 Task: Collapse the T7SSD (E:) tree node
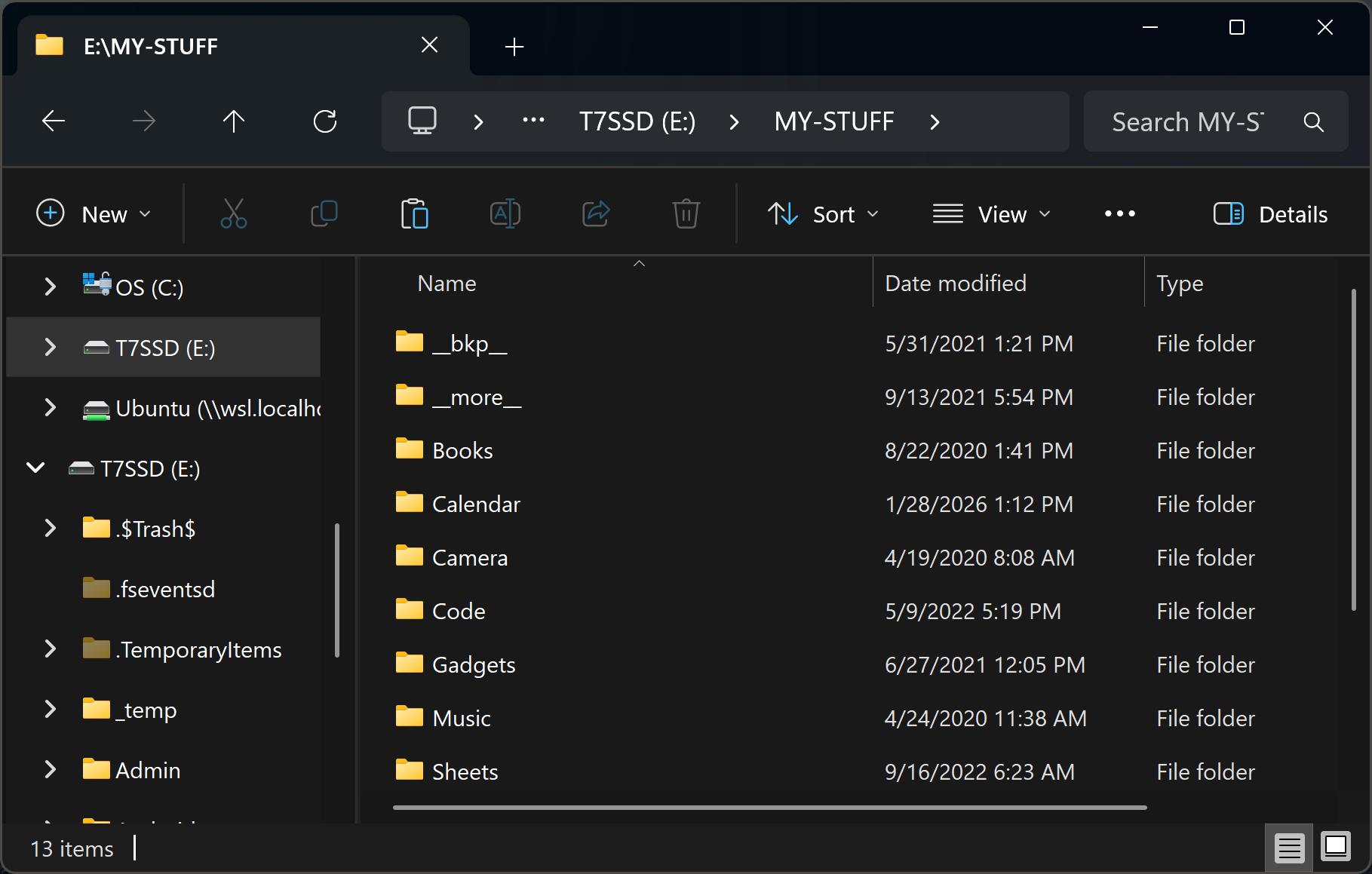point(35,468)
